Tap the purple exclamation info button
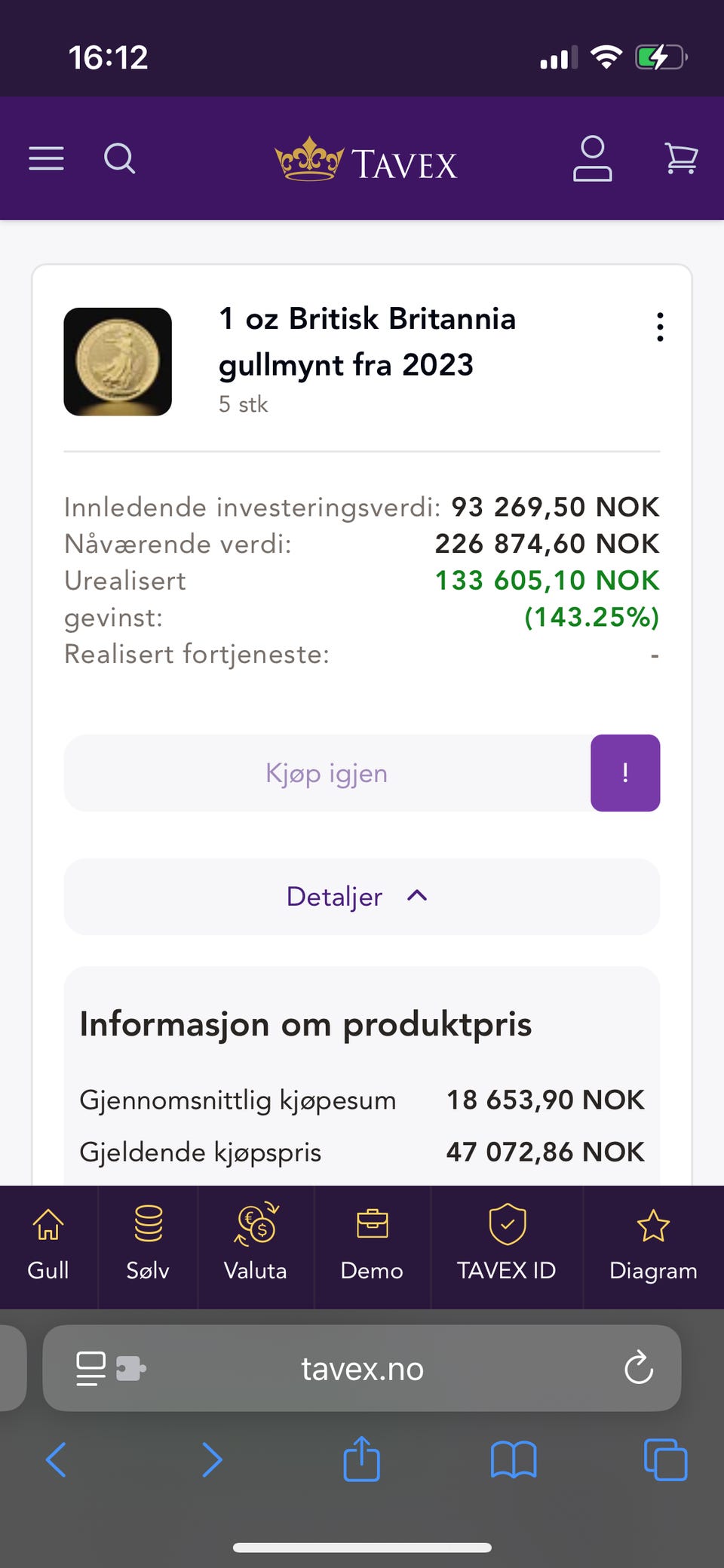 [625, 773]
